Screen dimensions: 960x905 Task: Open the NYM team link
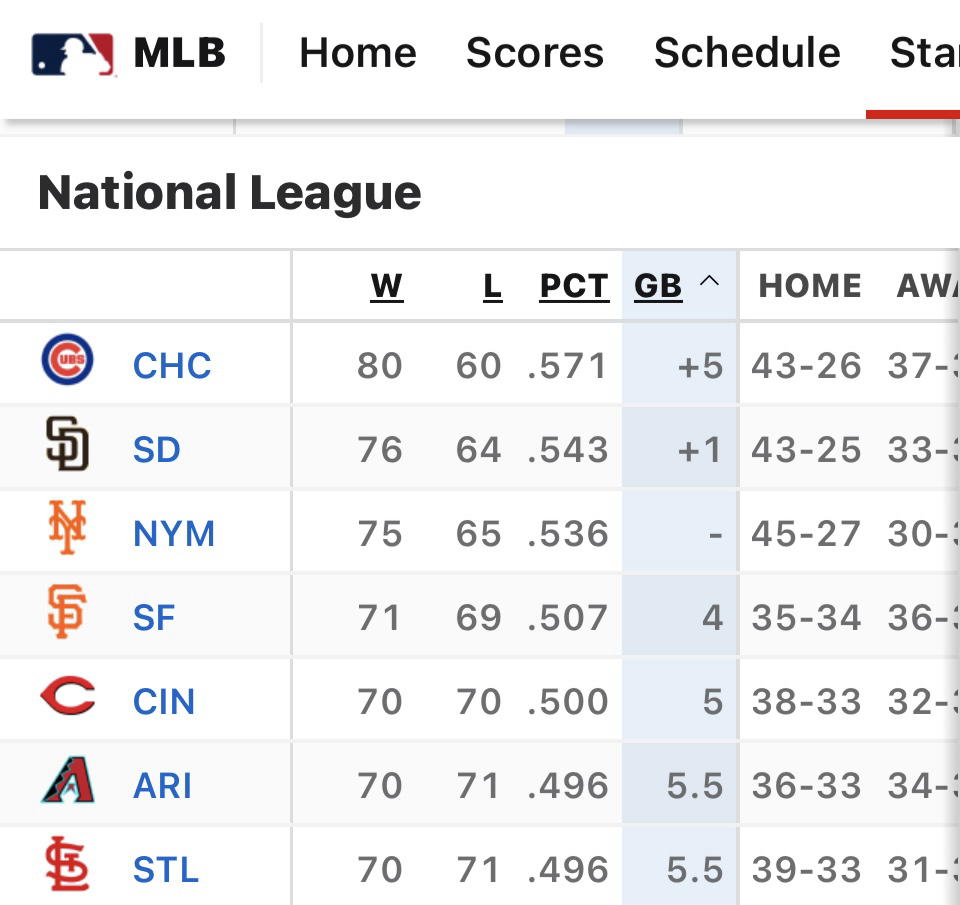click(x=174, y=534)
